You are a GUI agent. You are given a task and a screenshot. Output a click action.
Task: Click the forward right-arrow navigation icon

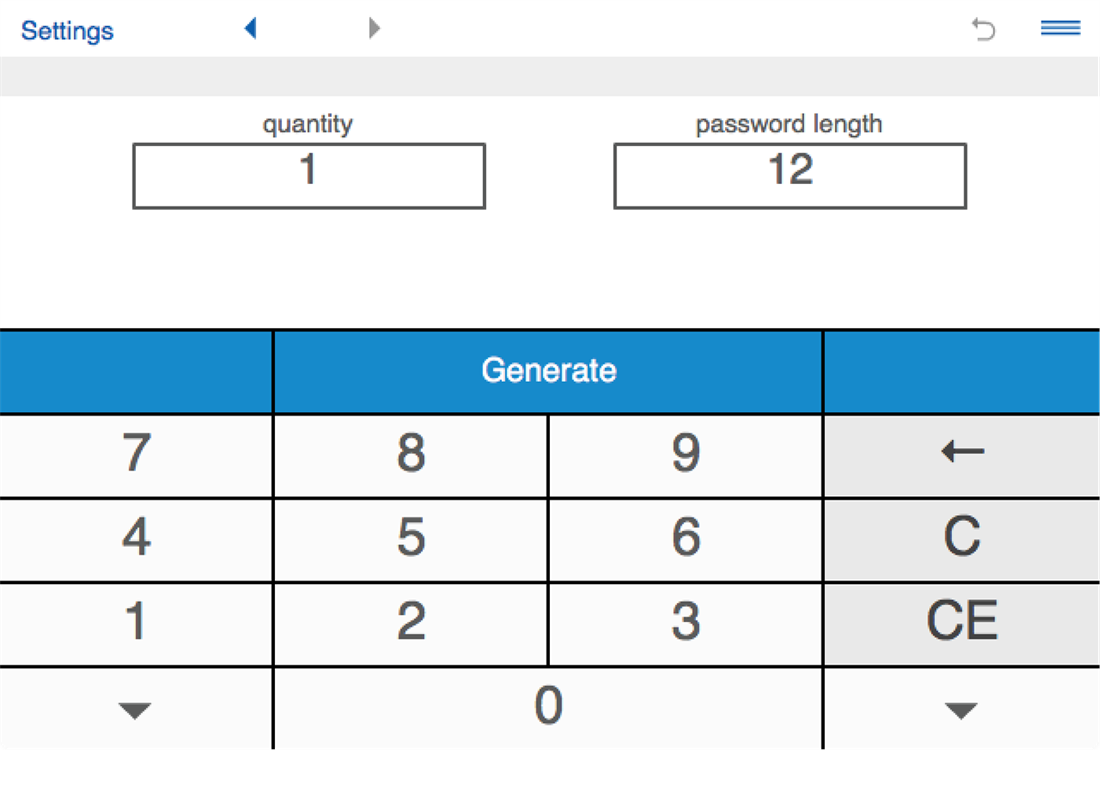374,29
